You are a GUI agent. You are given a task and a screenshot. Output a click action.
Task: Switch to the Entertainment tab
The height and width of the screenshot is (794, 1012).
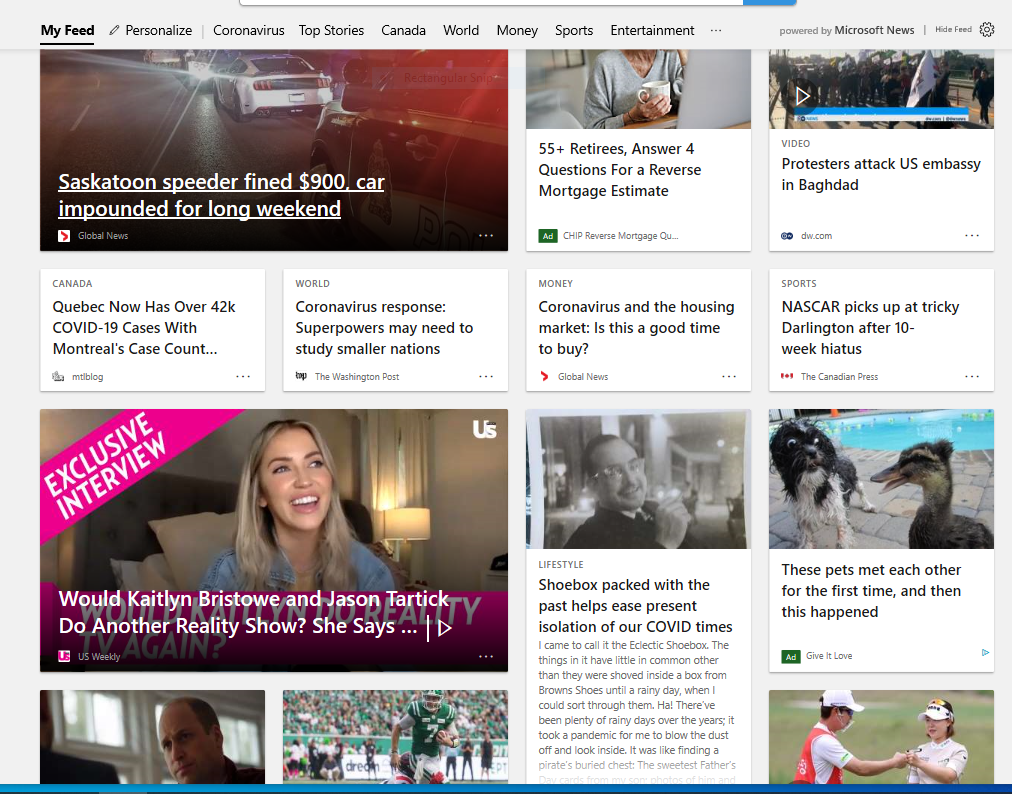coord(652,30)
